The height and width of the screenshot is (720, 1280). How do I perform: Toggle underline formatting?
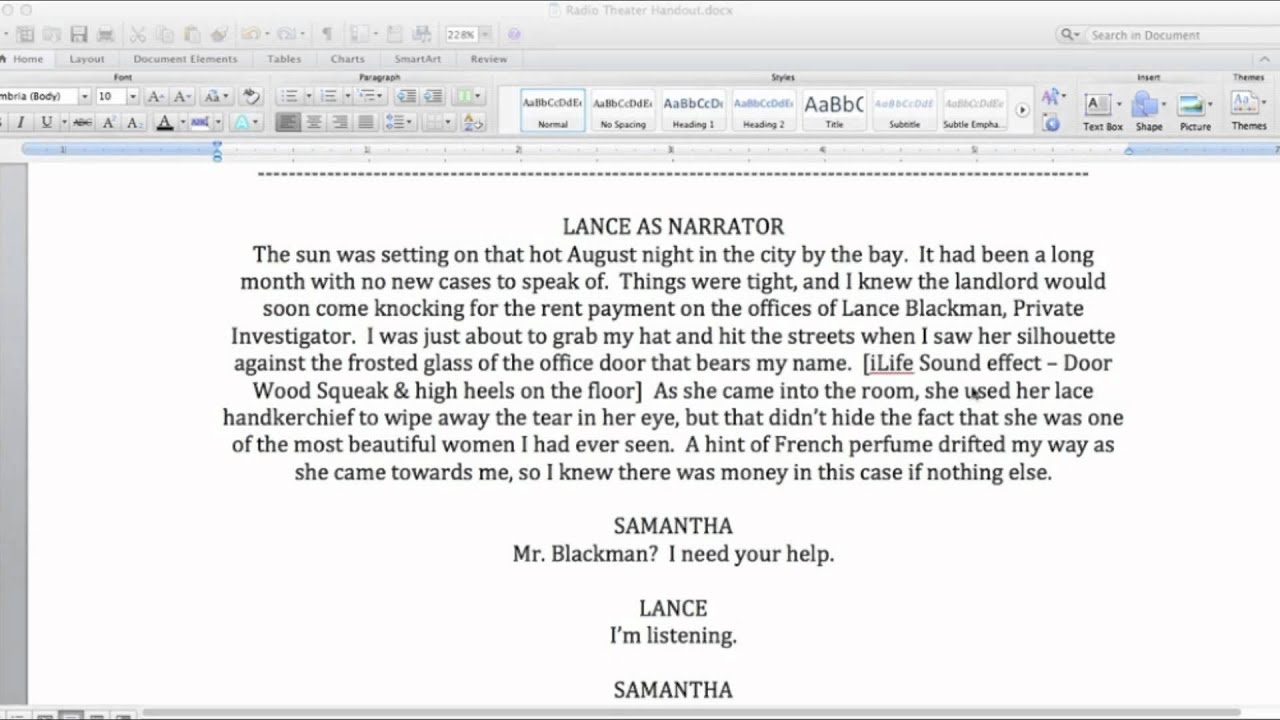pos(46,122)
